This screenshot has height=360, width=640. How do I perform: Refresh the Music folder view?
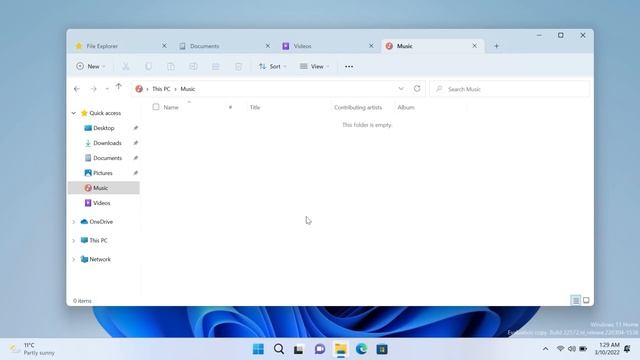(x=417, y=89)
